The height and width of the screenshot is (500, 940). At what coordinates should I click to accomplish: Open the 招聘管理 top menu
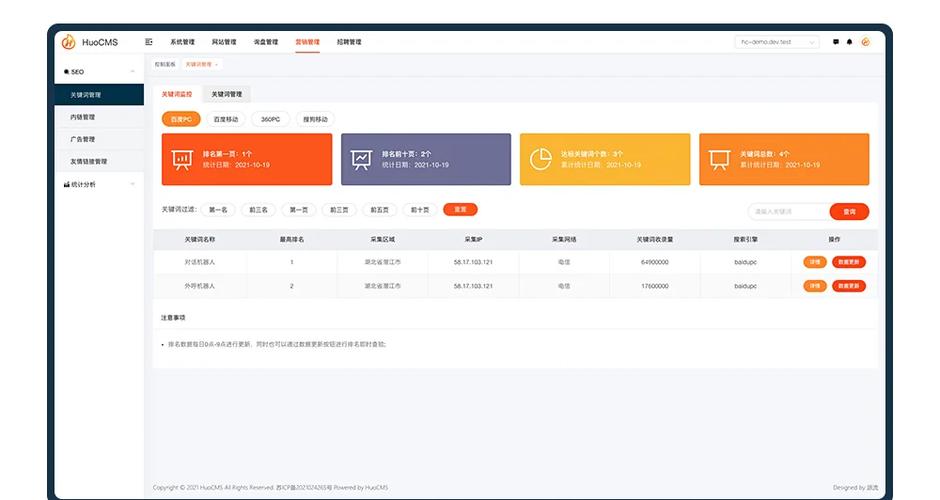click(349, 42)
